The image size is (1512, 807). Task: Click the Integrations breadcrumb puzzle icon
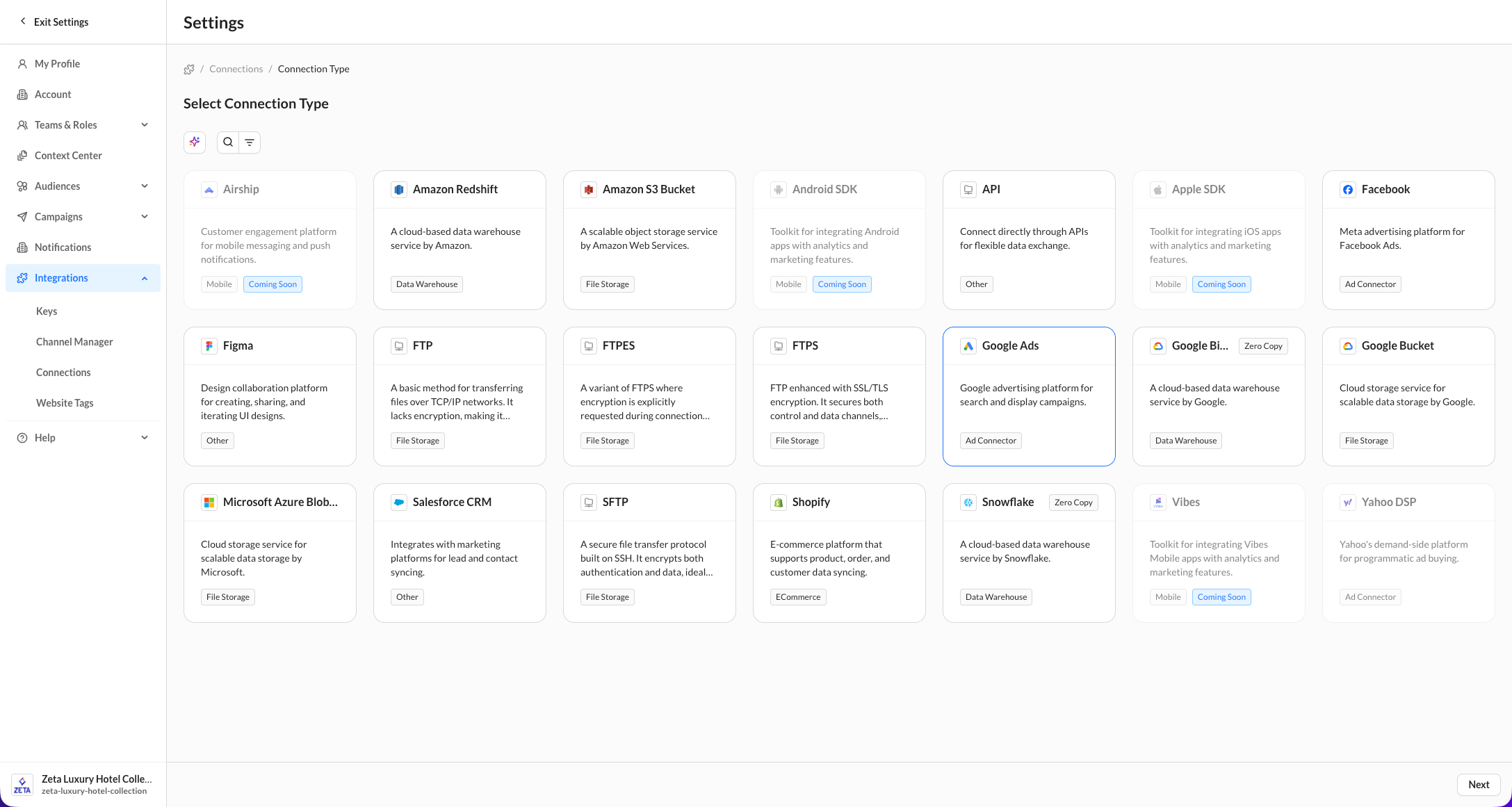pyautogui.click(x=189, y=69)
